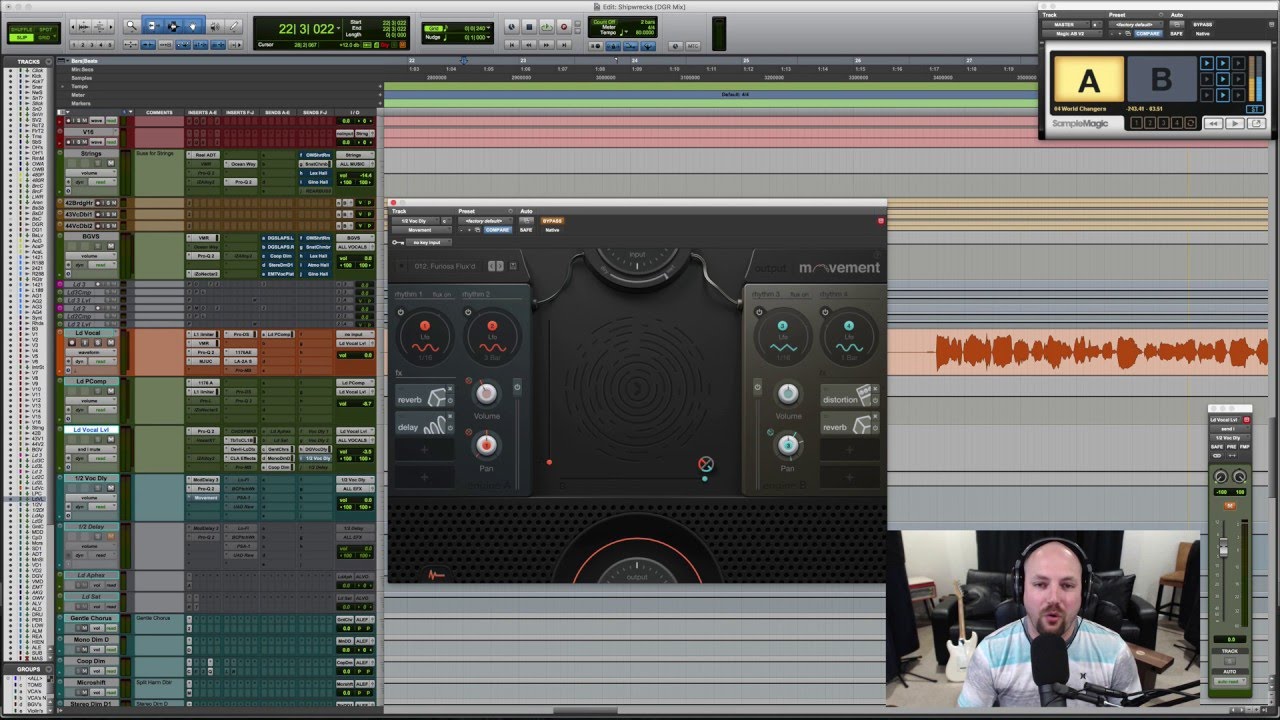Click the Movement waveform icon at bottom left
Screen dimensions: 1280x720
coord(436,575)
